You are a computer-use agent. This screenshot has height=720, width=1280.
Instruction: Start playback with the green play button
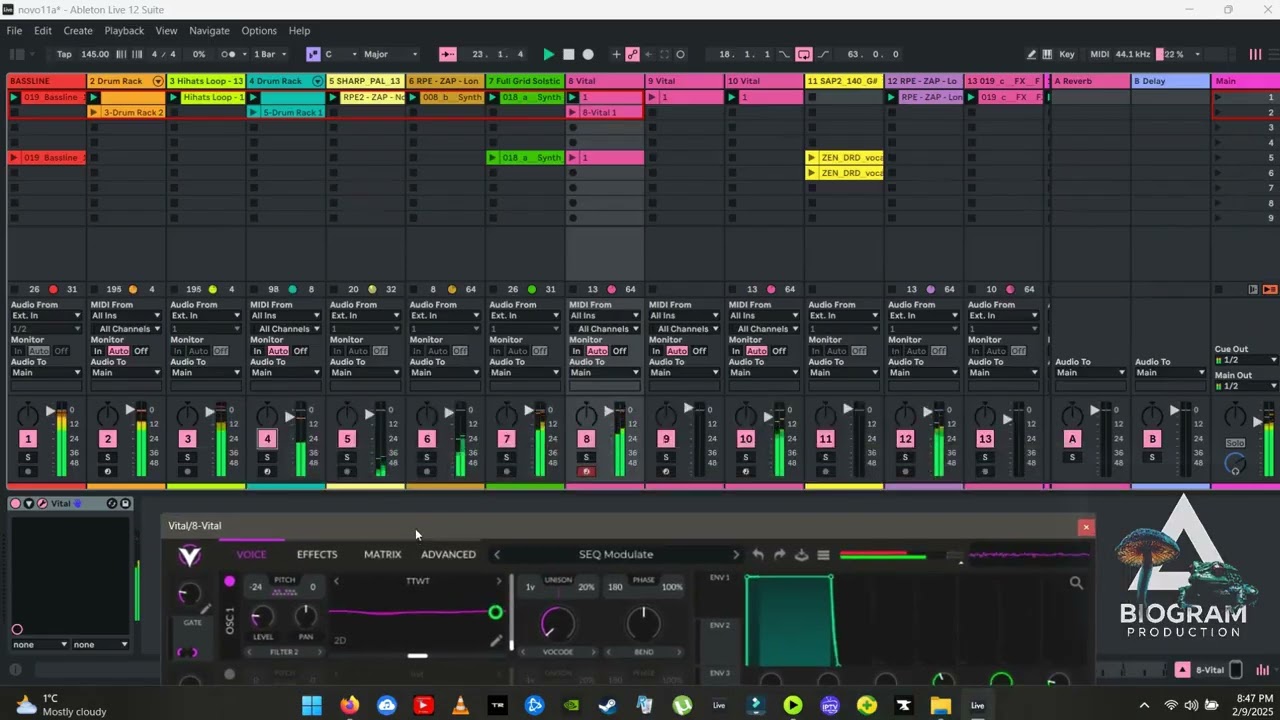click(x=548, y=54)
